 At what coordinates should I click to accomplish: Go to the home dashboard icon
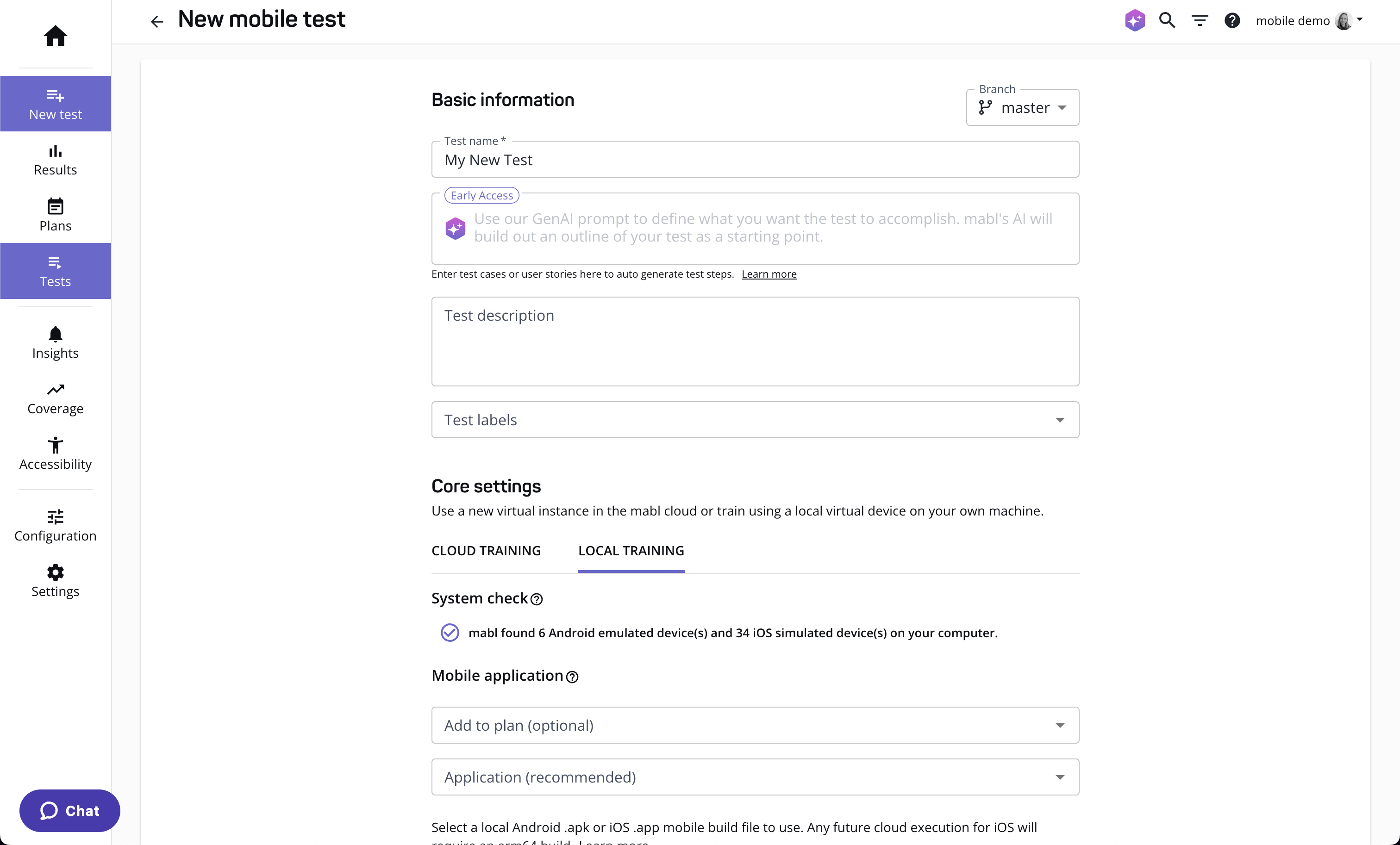55,36
